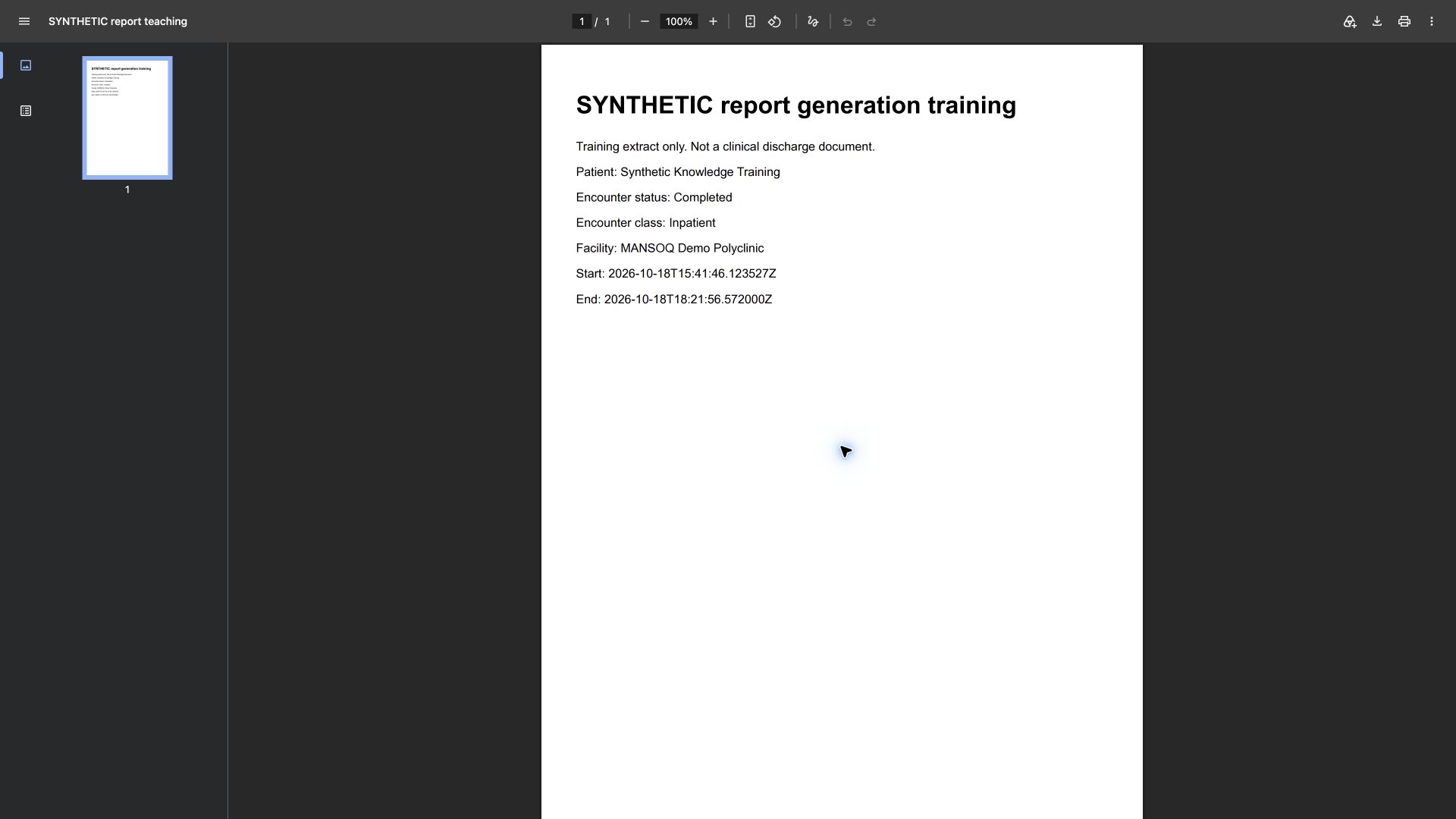
Task: Click the End timestamp line
Action: (x=674, y=300)
